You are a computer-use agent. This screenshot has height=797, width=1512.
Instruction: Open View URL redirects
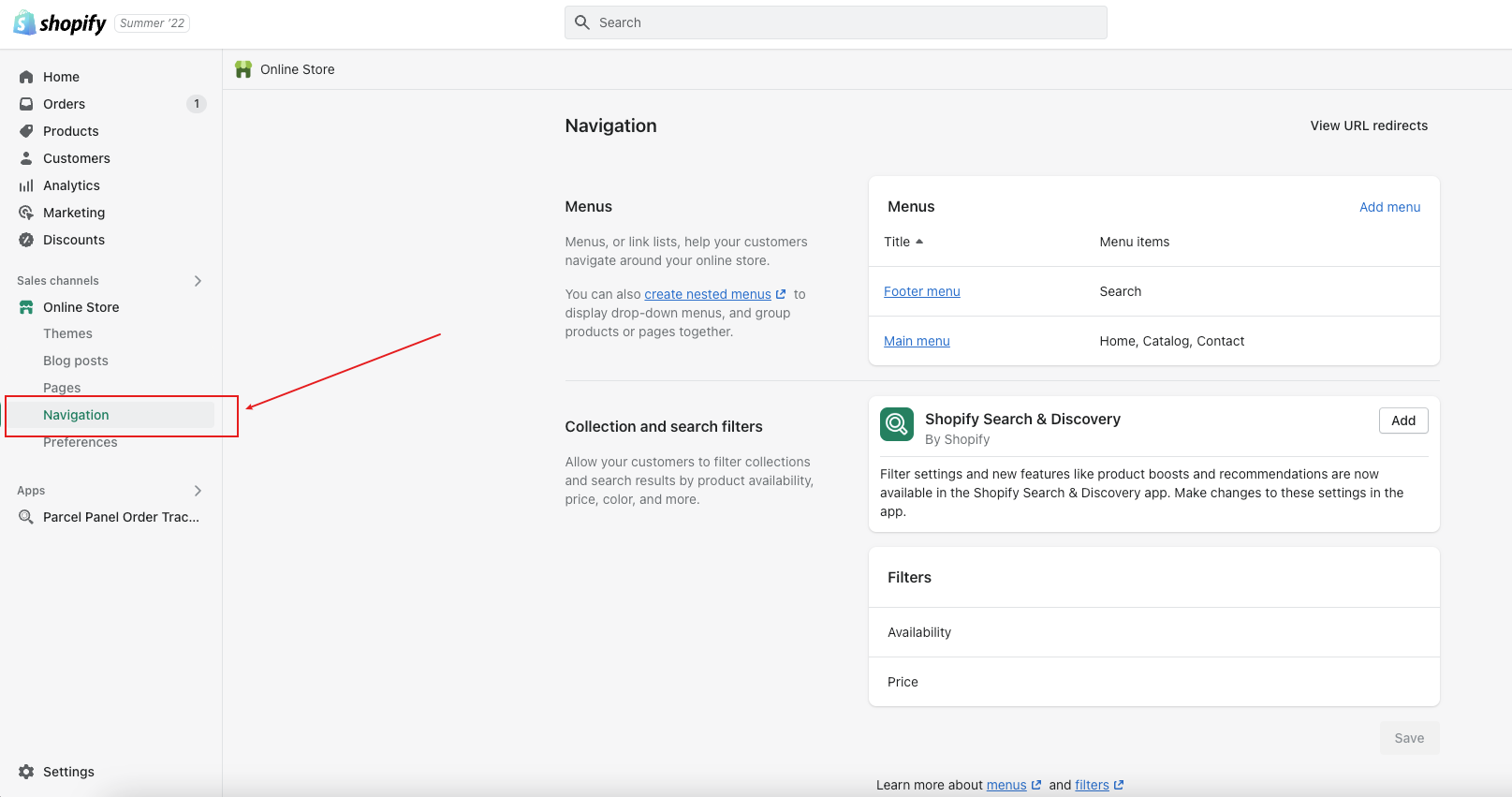click(x=1369, y=125)
